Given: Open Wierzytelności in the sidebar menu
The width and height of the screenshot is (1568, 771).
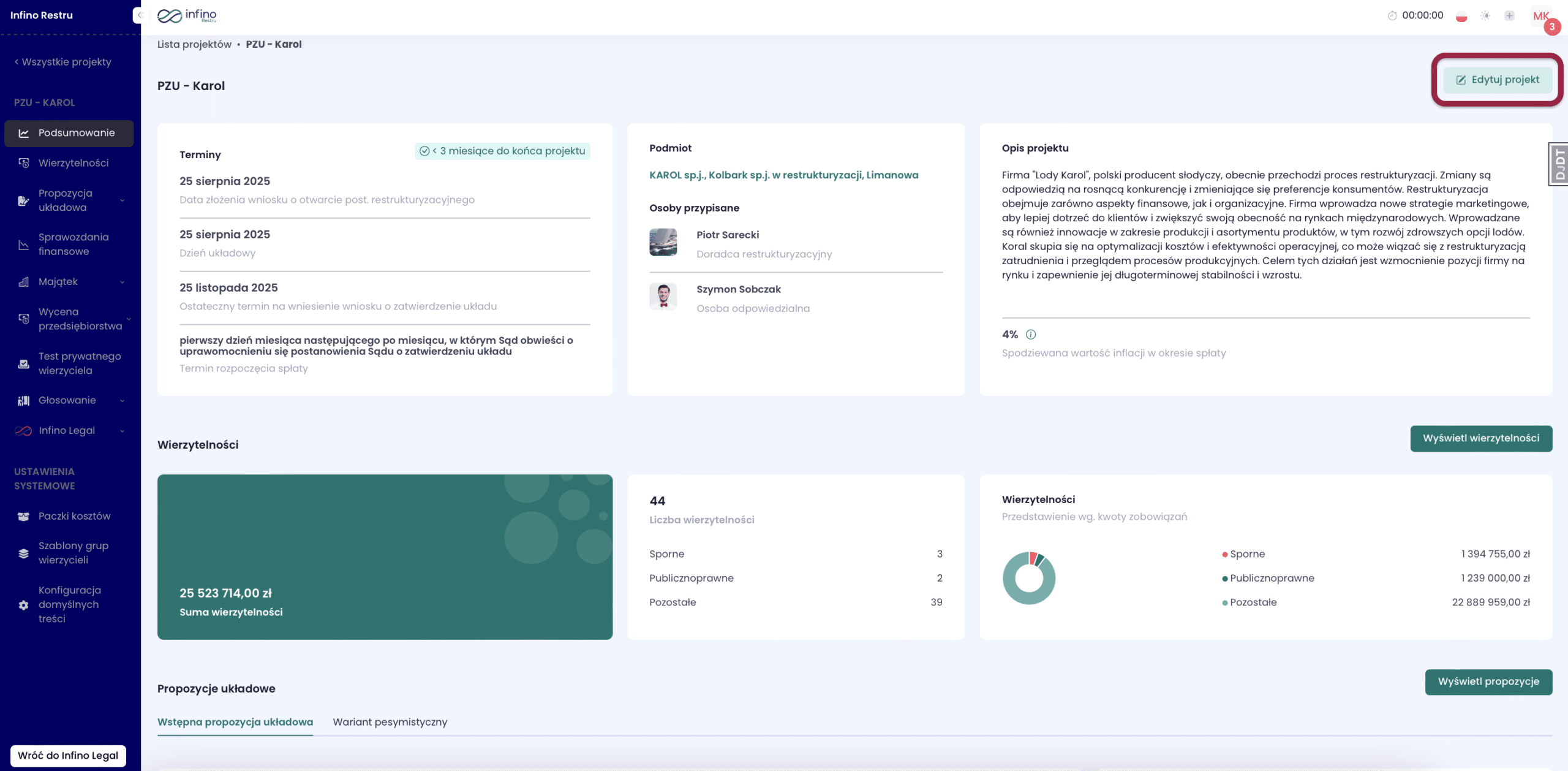Looking at the screenshot, I should coord(73,163).
